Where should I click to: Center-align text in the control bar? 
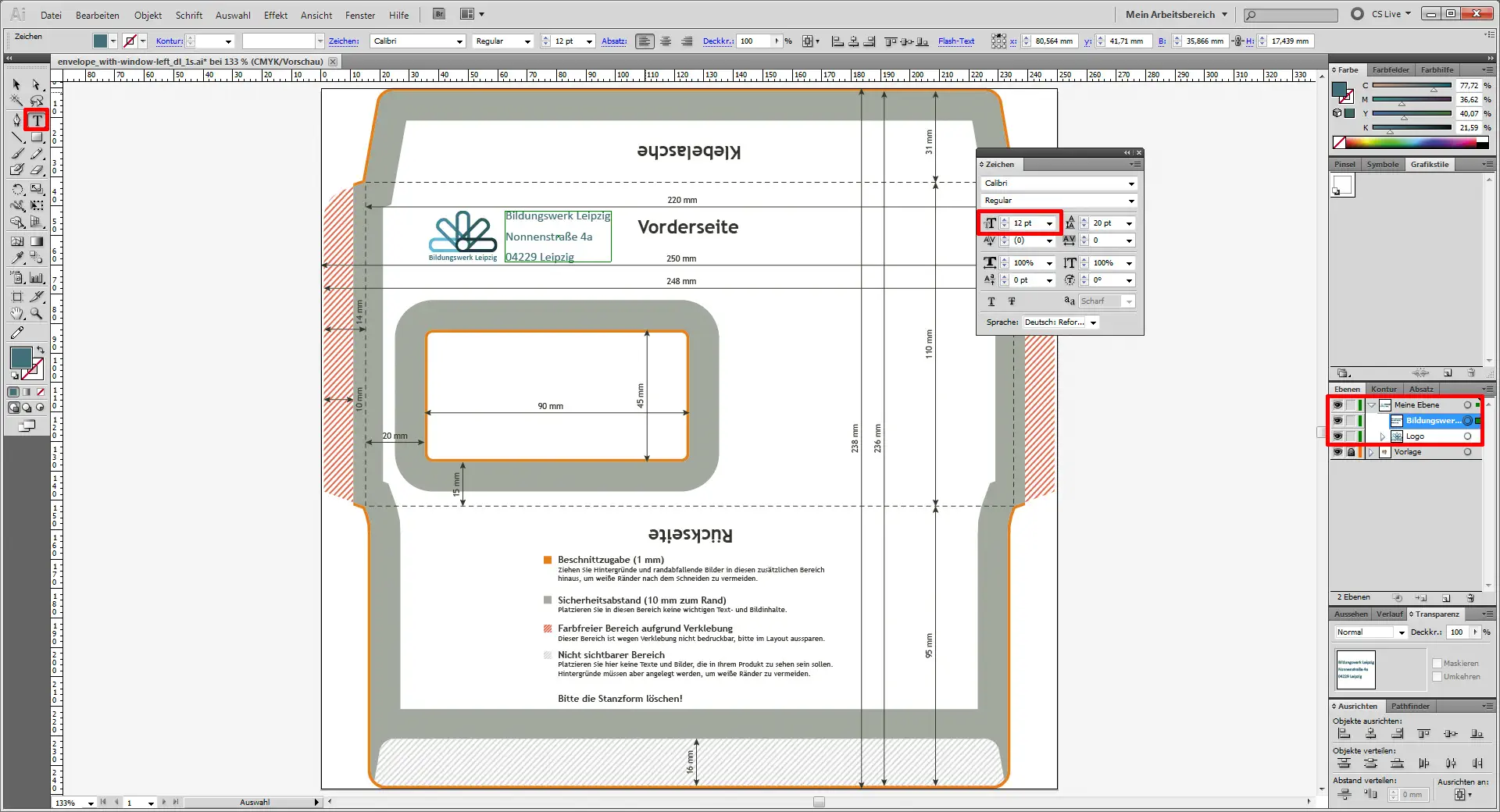click(x=666, y=41)
